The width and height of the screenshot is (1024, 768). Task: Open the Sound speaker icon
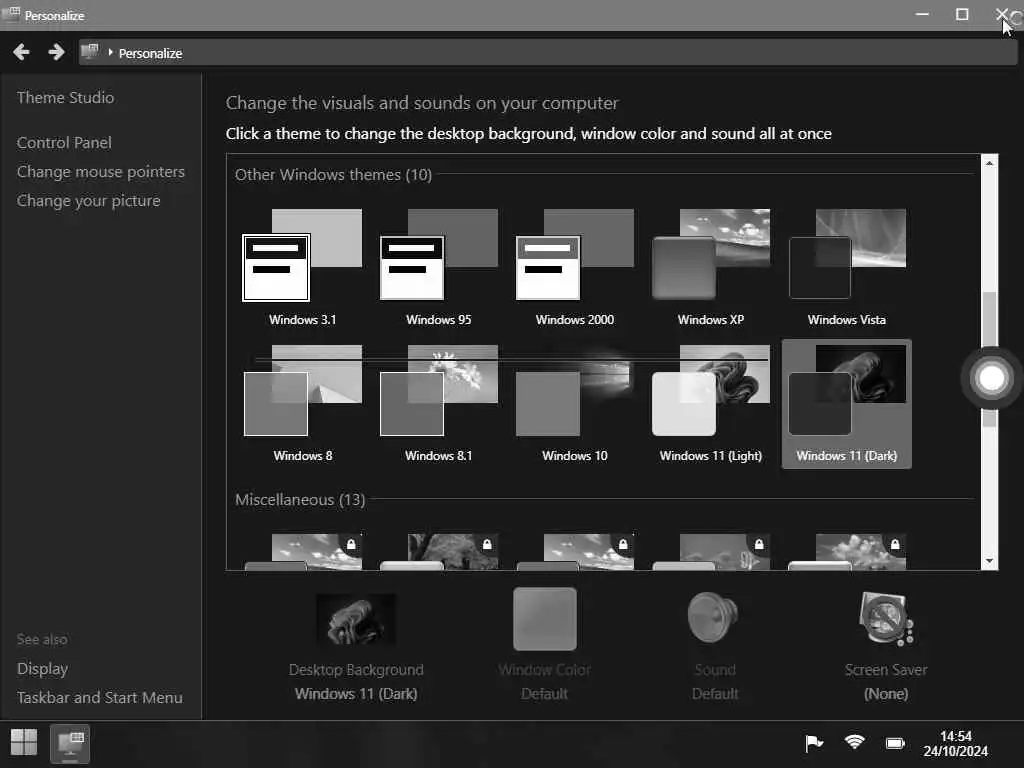point(714,619)
